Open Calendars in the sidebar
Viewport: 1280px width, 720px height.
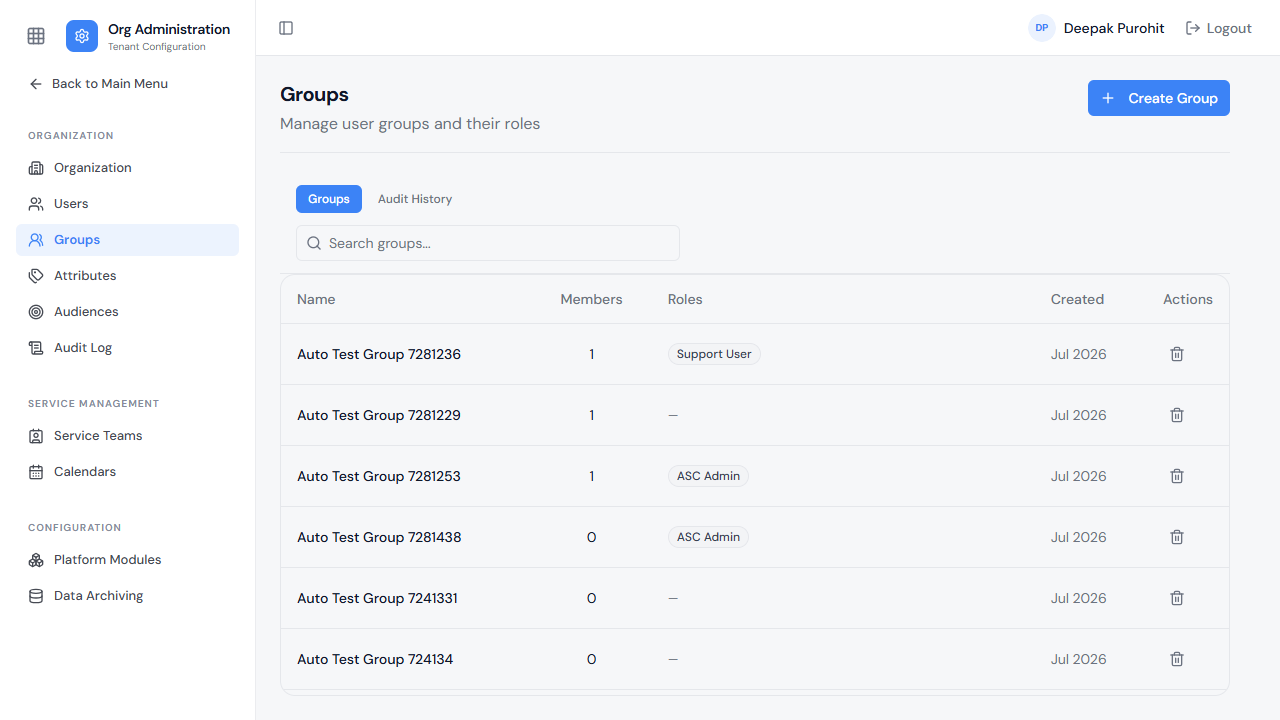point(127,472)
